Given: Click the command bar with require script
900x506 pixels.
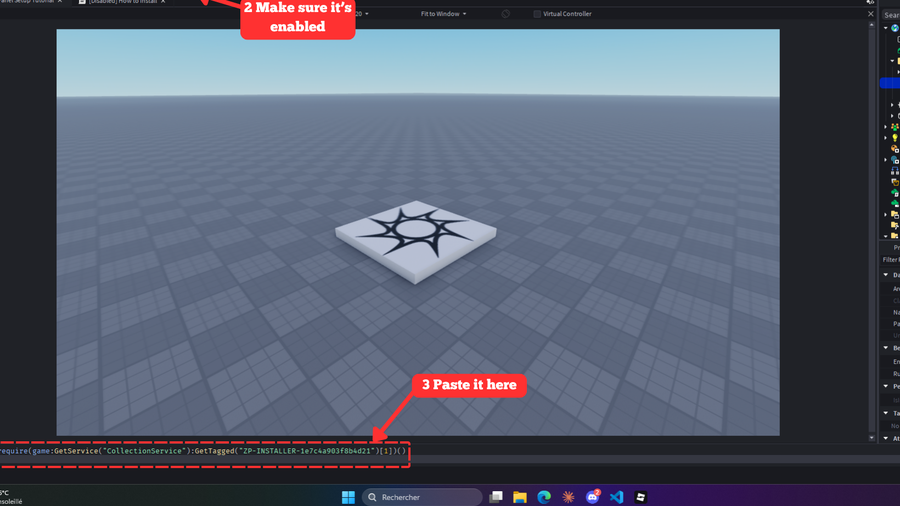Looking at the screenshot, I should tap(204, 451).
